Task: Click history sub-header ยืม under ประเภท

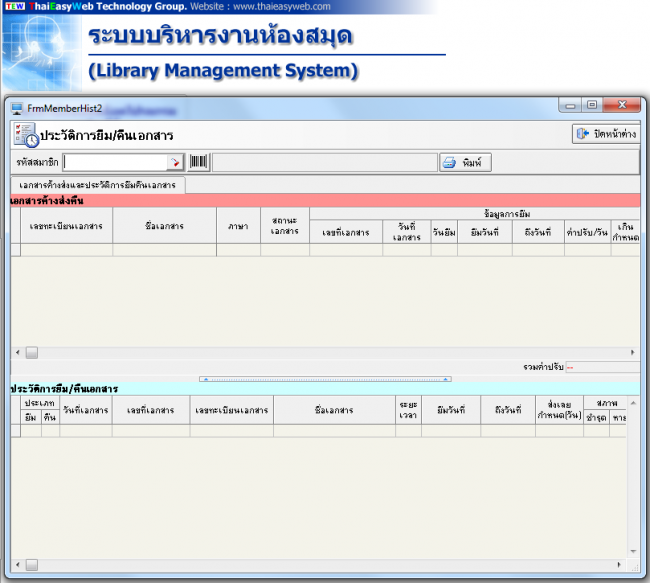Action: pyautogui.click(x=31, y=417)
